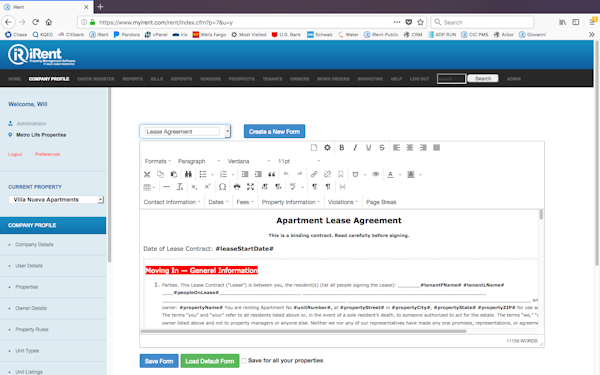This screenshot has width=600, height=375.
Task: Open the background color dropdown arrow
Action: [x=420, y=175]
